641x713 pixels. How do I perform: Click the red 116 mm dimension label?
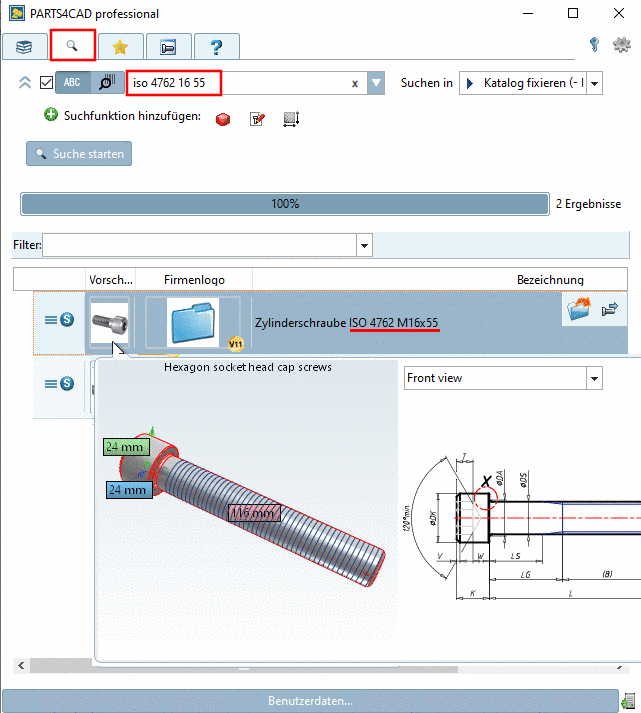[254, 513]
